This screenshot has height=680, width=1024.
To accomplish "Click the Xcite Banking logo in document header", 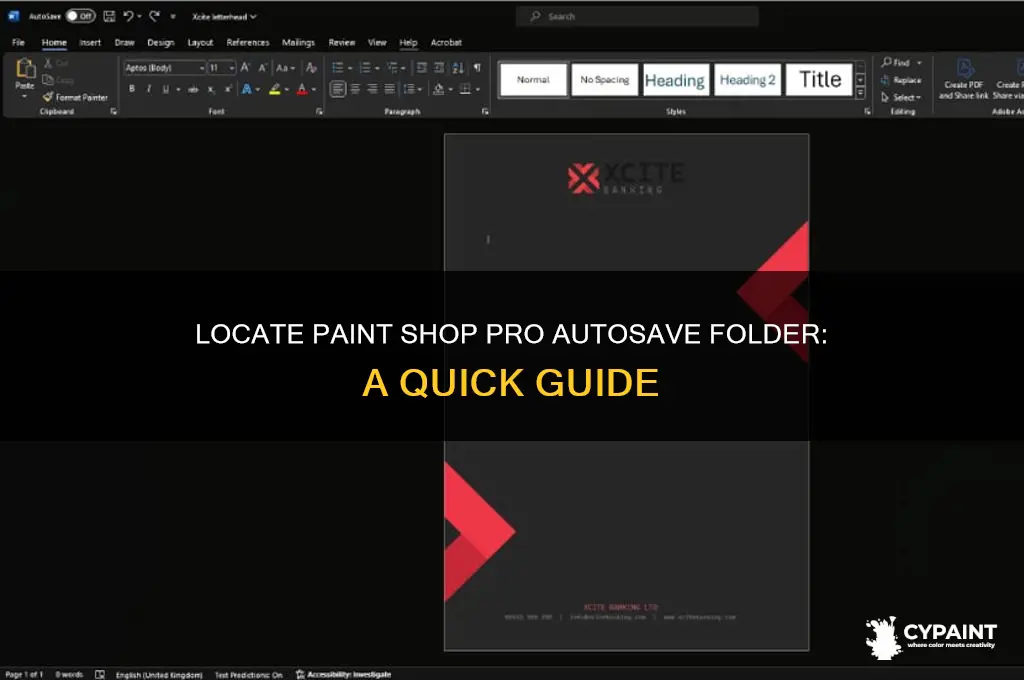I will point(625,178).
